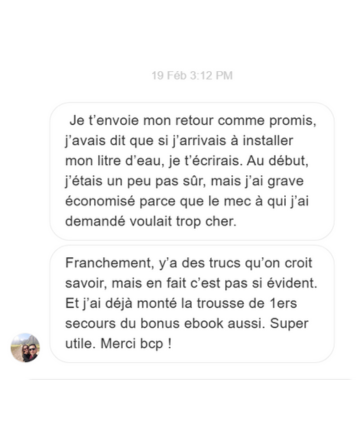Click the word 'installer' in first message

point(268,141)
